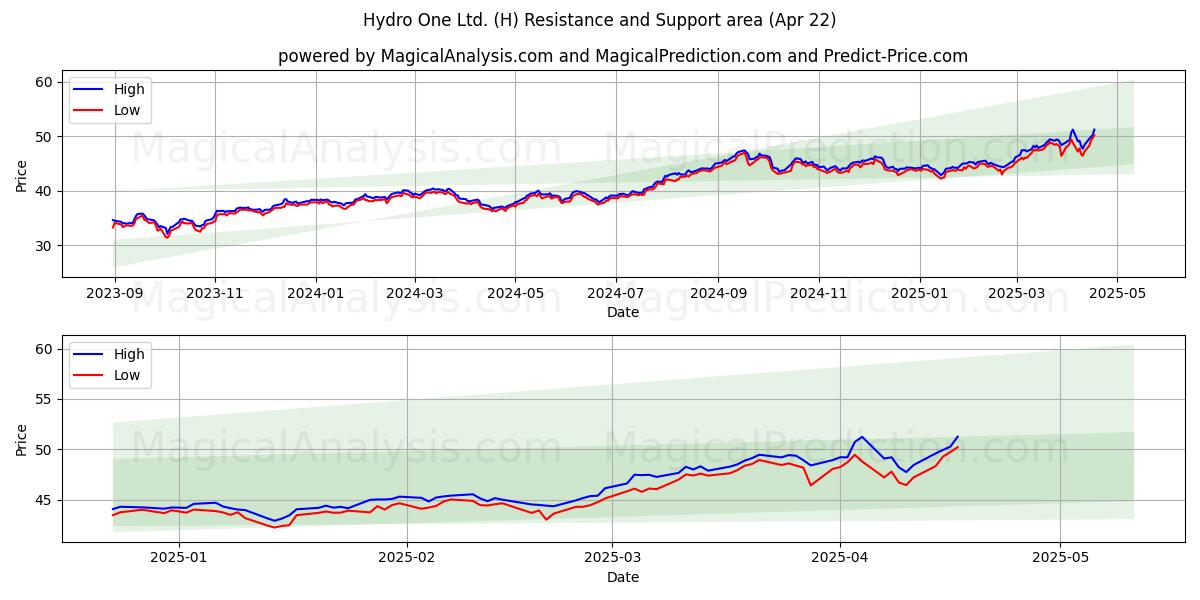Click the '30' y-axis value in top chart
Viewport: 1200px width, 600px height.
[46, 246]
